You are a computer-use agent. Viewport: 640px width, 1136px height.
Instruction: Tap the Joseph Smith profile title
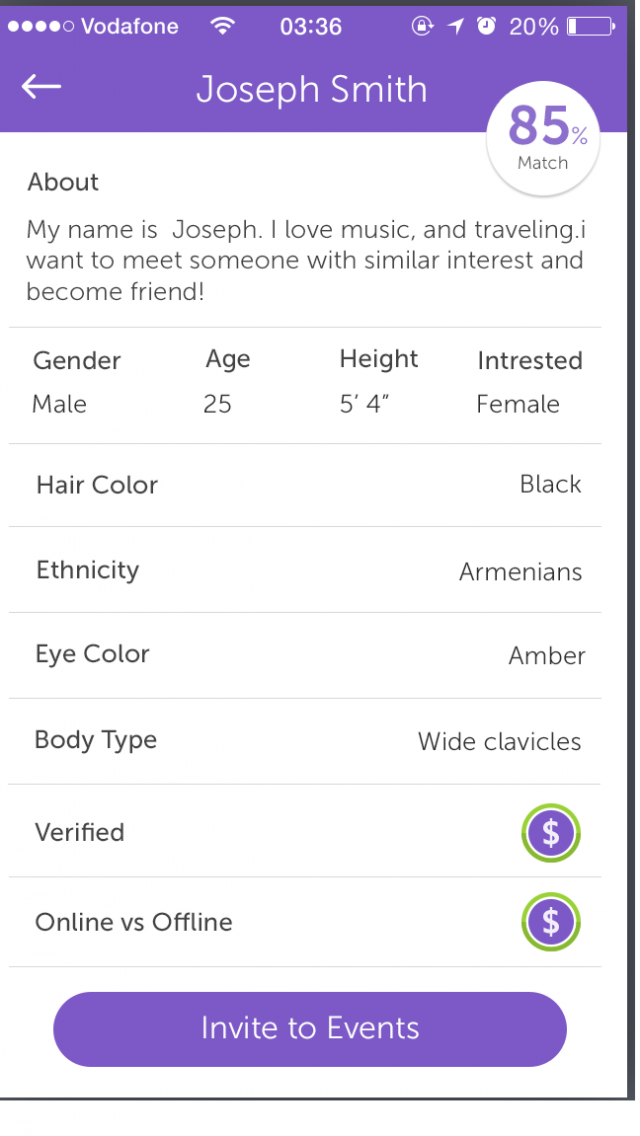tap(311, 90)
